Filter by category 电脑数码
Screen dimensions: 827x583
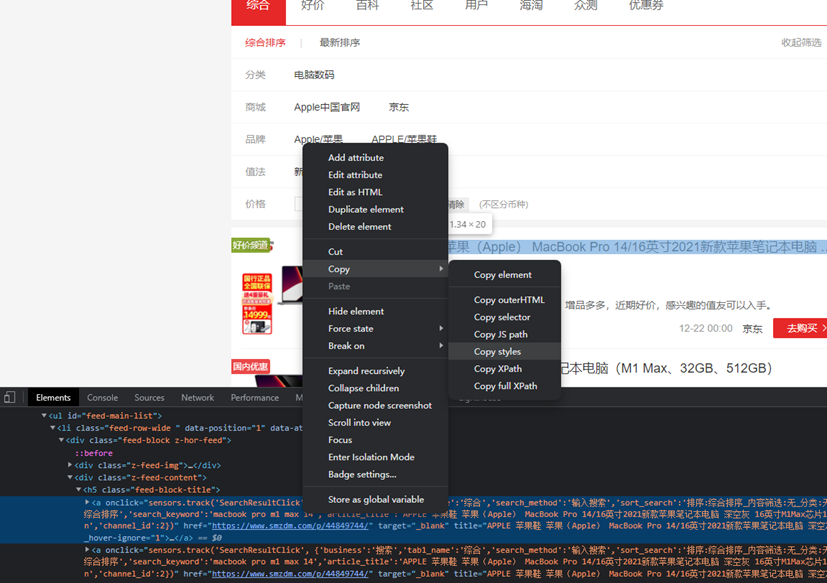[314, 75]
